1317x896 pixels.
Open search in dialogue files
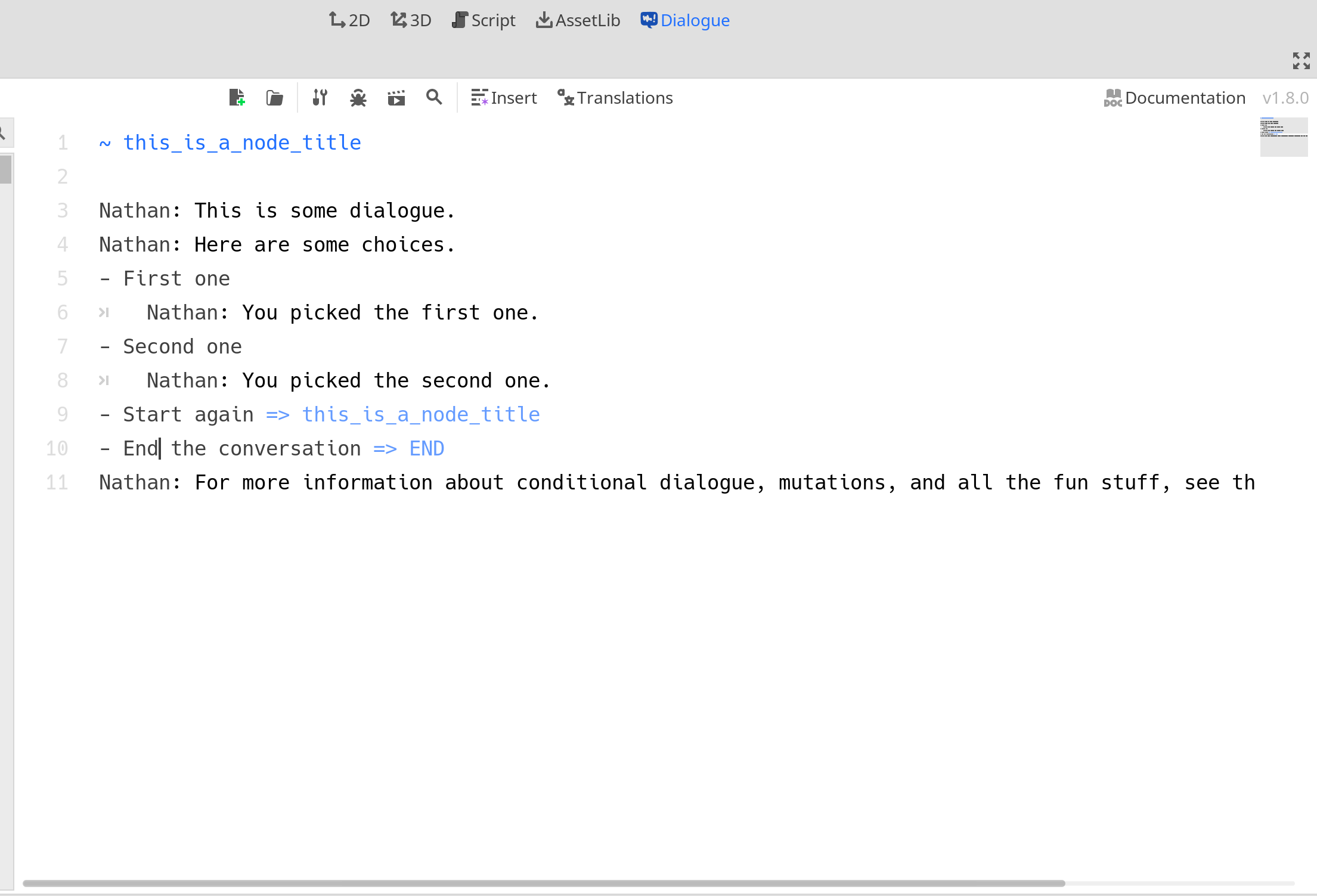pyautogui.click(x=435, y=98)
